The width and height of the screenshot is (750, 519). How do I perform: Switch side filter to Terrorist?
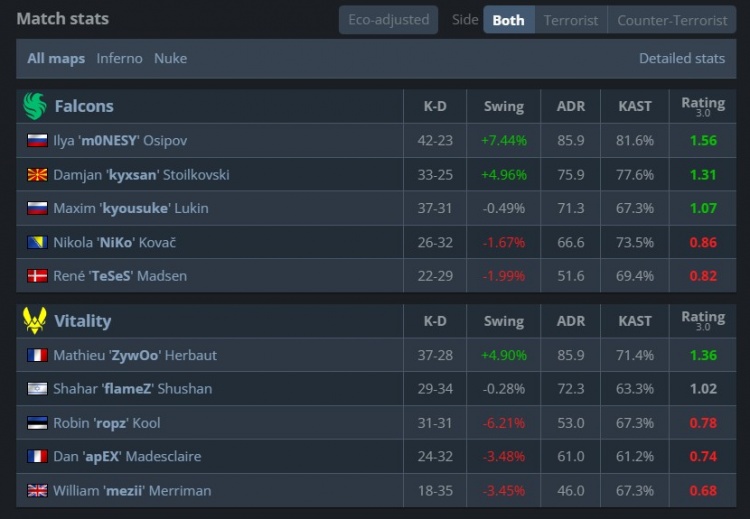click(x=571, y=20)
